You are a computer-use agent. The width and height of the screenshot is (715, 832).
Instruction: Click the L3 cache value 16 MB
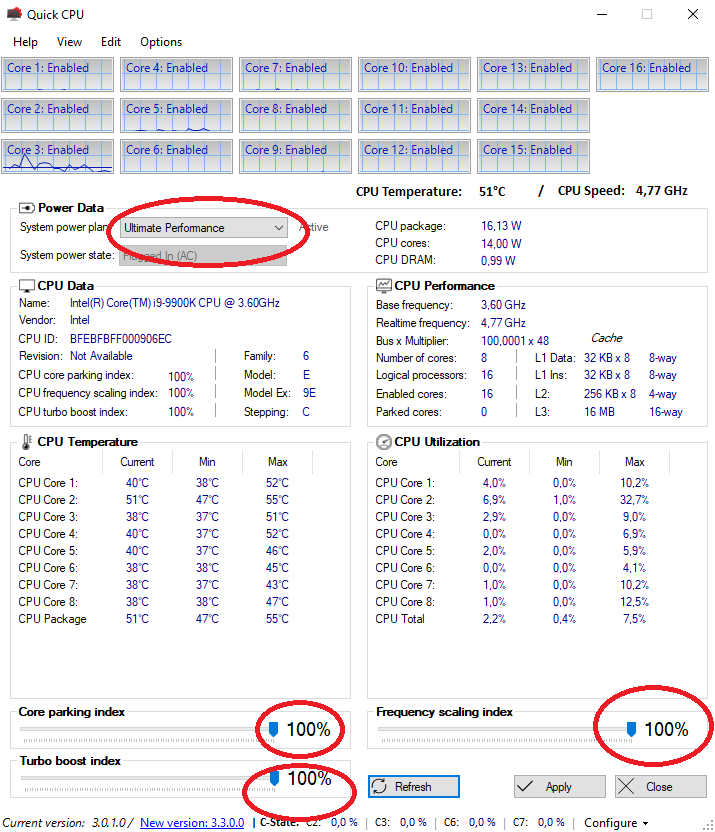click(599, 412)
